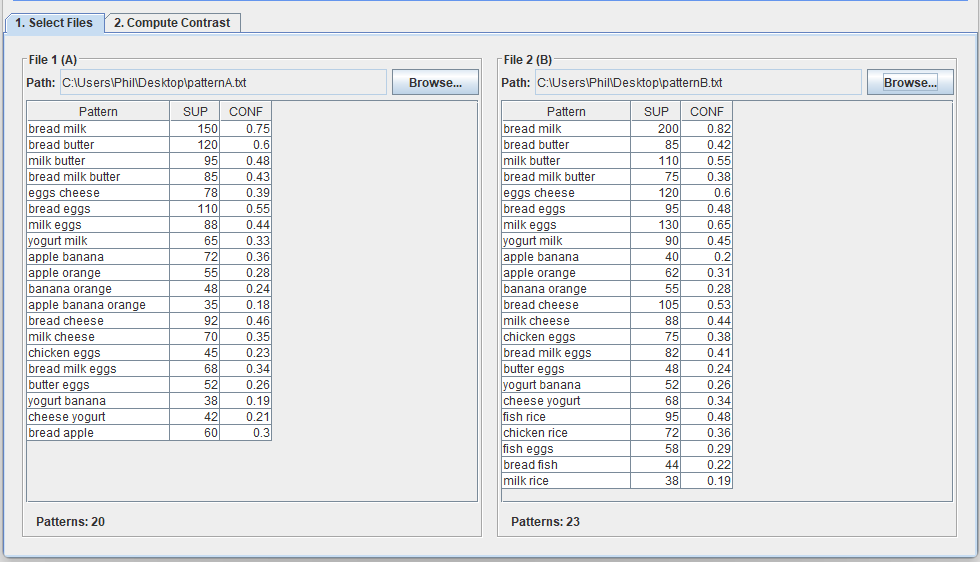Focus the patternA.txt path field

tap(222, 83)
